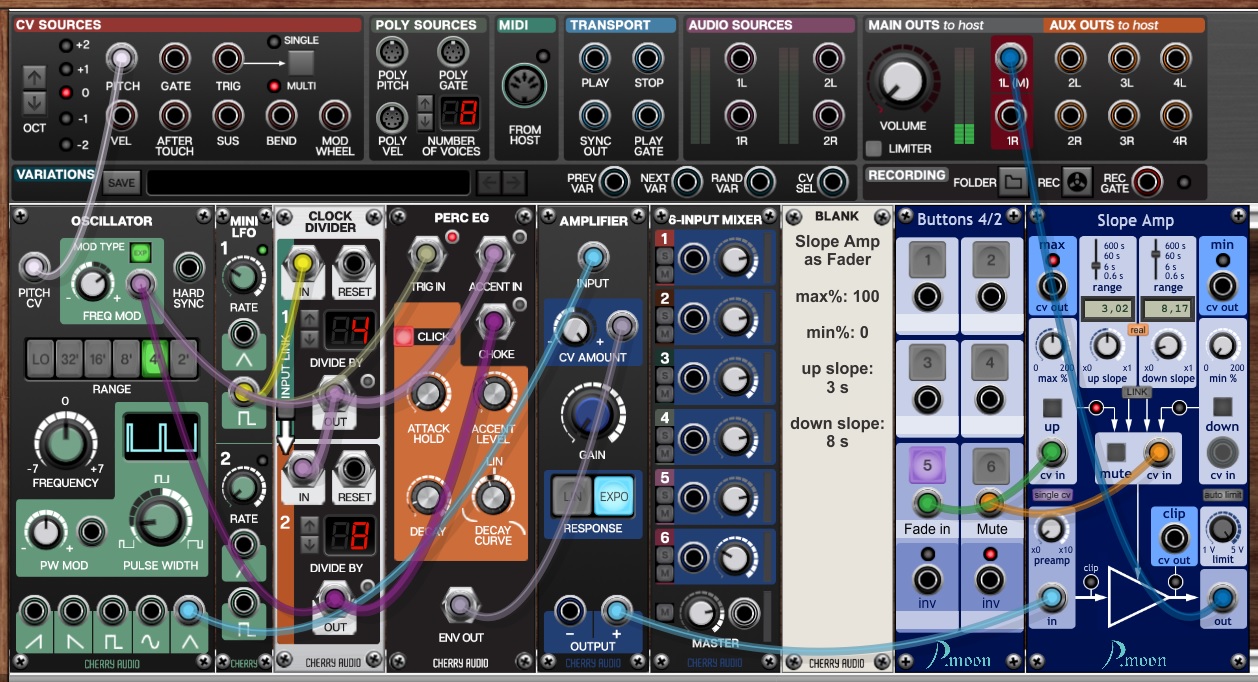1258x682 pixels.
Task: Enable the LIMITER checkbox
Action: 874,149
